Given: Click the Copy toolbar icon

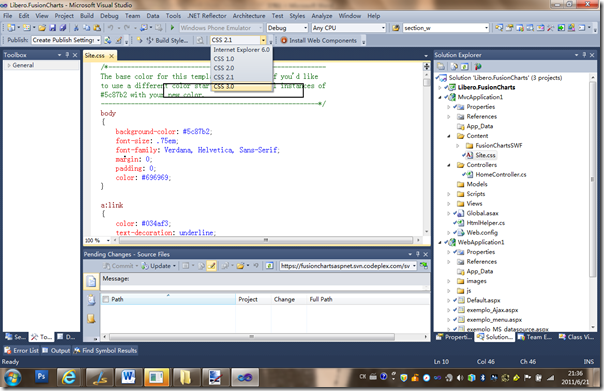Looking at the screenshot, I should pyautogui.click(x=87, y=28).
